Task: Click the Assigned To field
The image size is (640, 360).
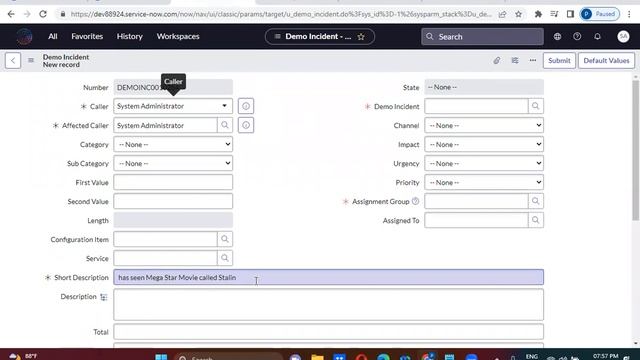Action: pos(476,220)
